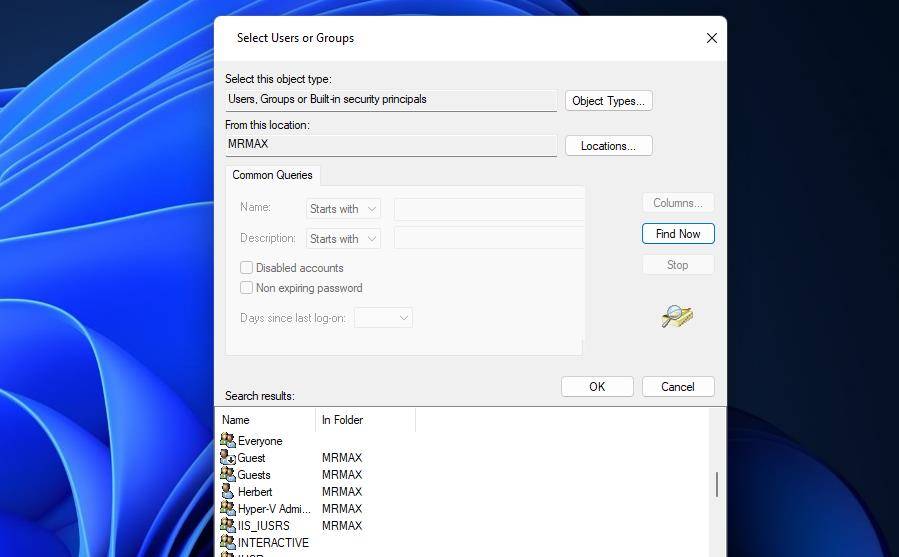The width and height of the screenshot is (899, 557).
Task: Open the Description Starts with dropdown
Action: tap(343, 239)
